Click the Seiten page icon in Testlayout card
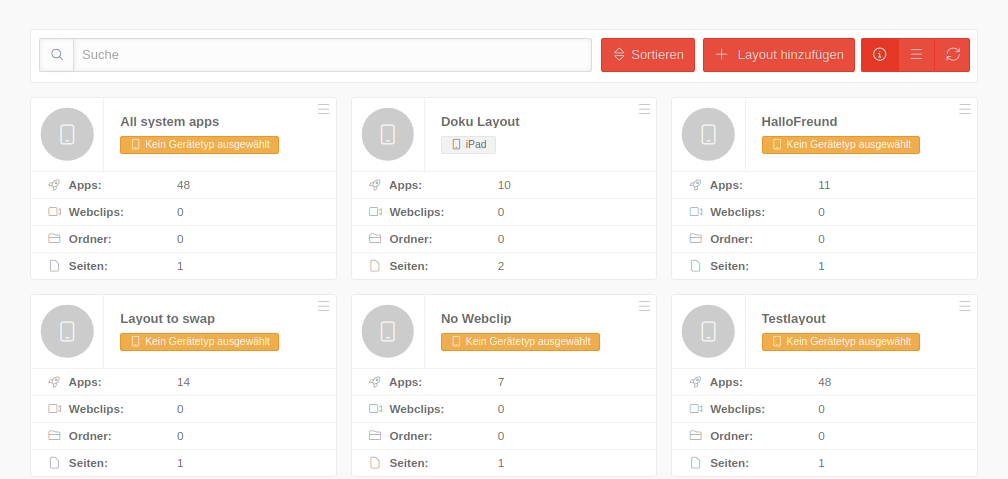 pyautogui.click(x=696, y=463)
